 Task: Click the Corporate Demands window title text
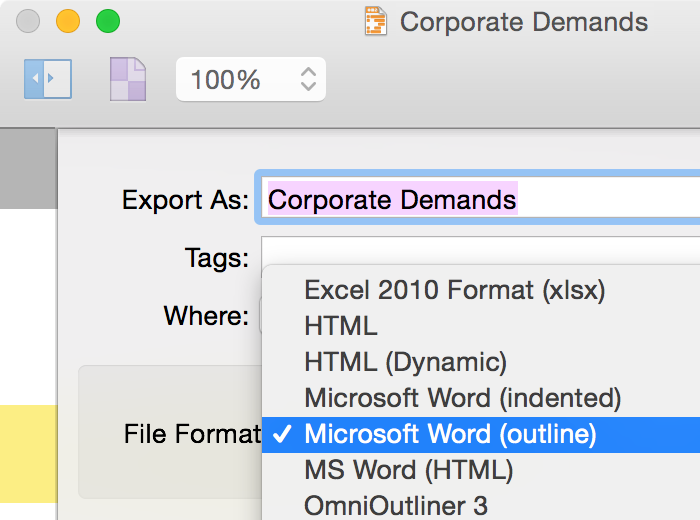[524, 22]
